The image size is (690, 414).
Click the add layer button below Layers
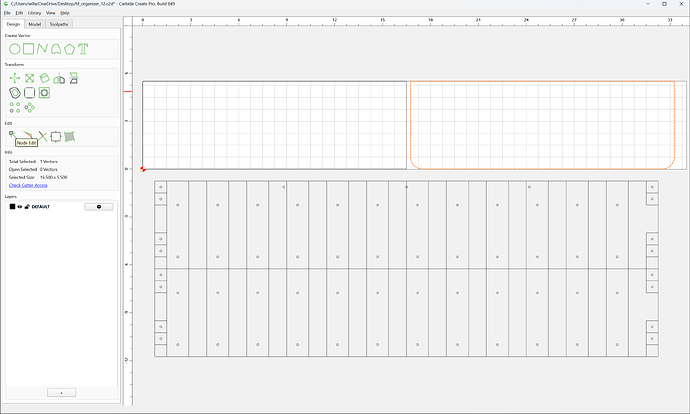pos(62,392)
